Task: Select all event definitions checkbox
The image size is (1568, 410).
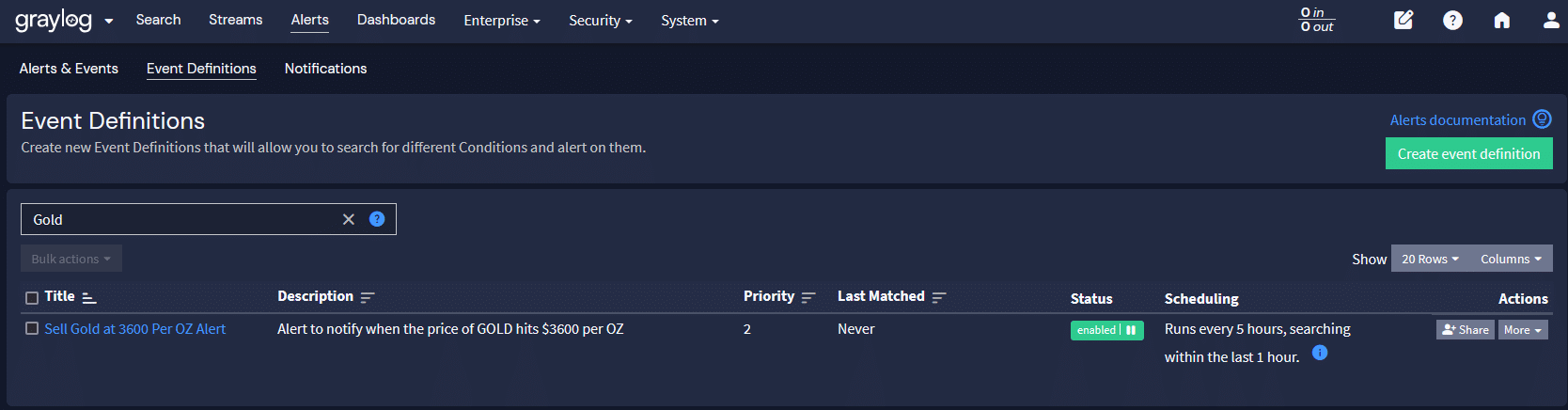Action: (32, 298)
